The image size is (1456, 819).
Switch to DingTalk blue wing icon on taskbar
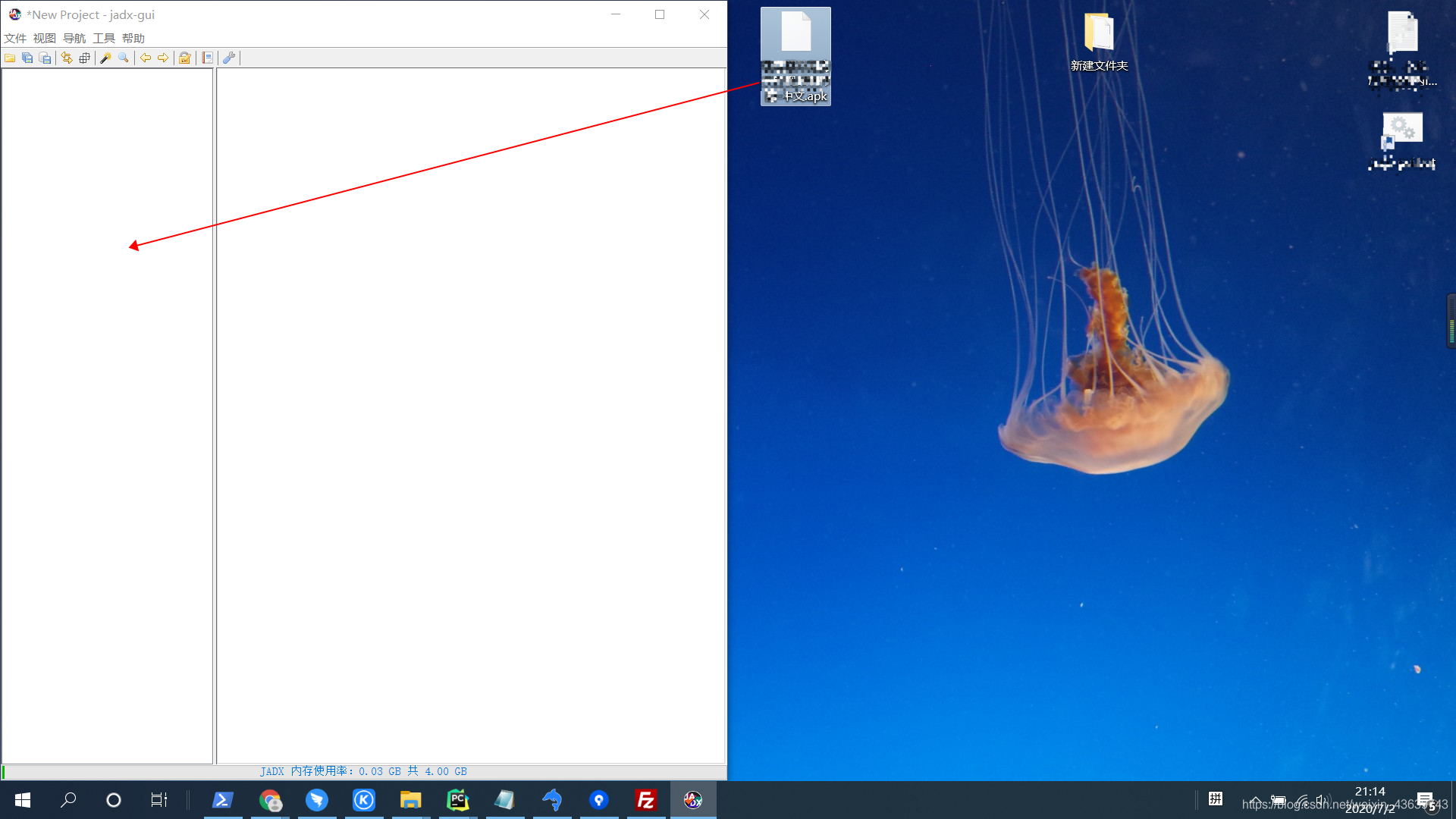point(317,800)
